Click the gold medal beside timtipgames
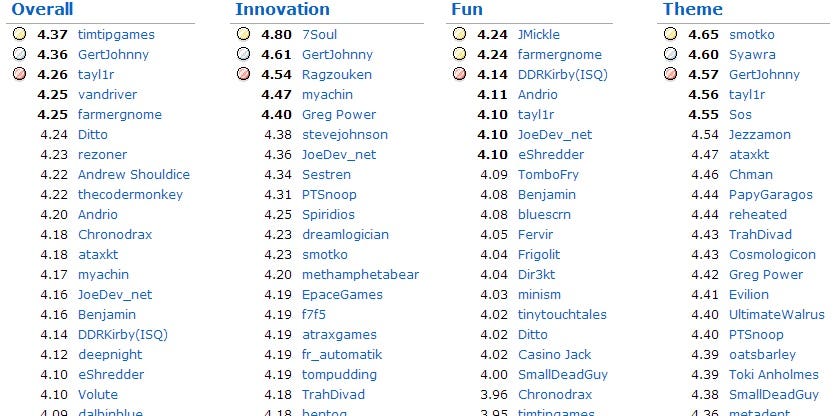 click(x=19, y=34)
